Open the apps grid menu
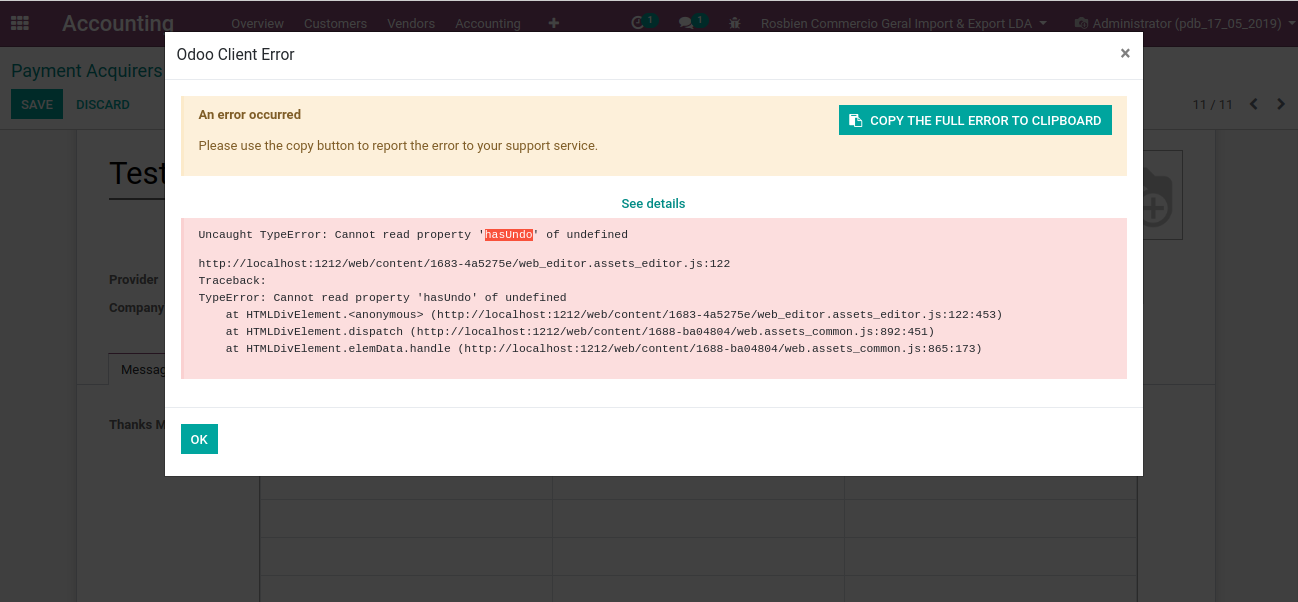 [x=19, y=22]
